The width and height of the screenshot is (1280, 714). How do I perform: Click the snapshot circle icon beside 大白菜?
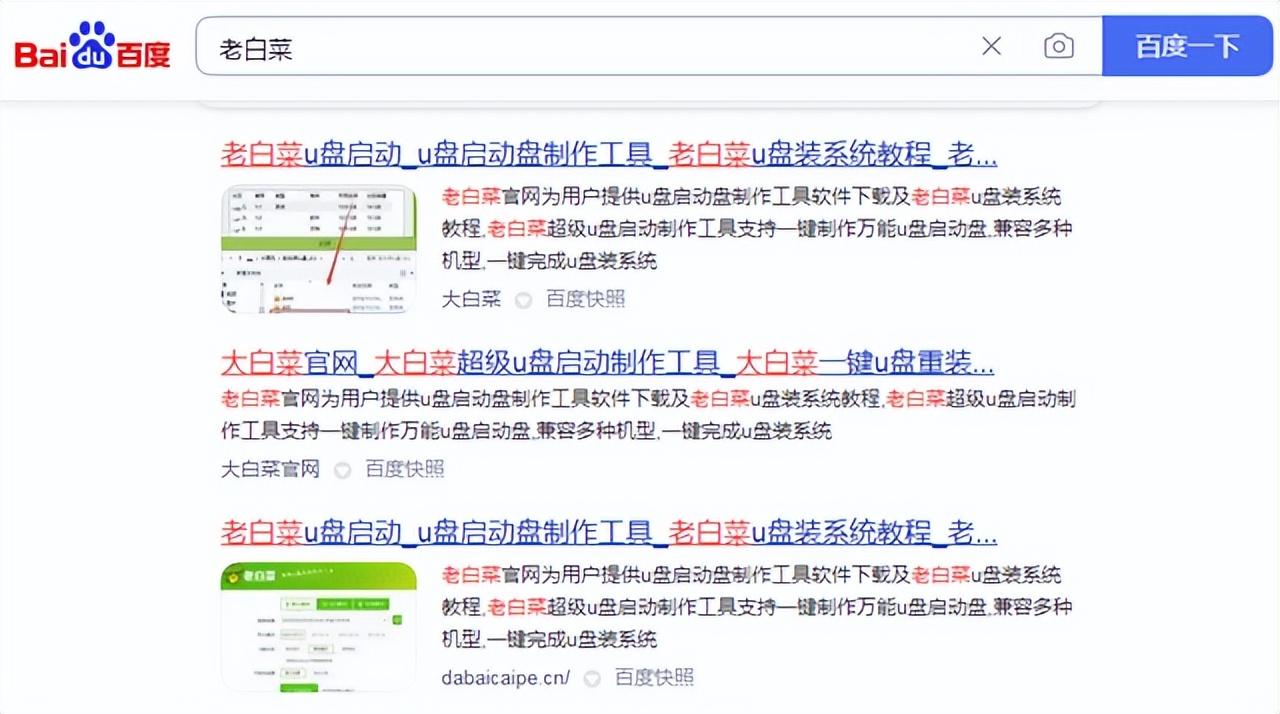click(x=522, y=299)
